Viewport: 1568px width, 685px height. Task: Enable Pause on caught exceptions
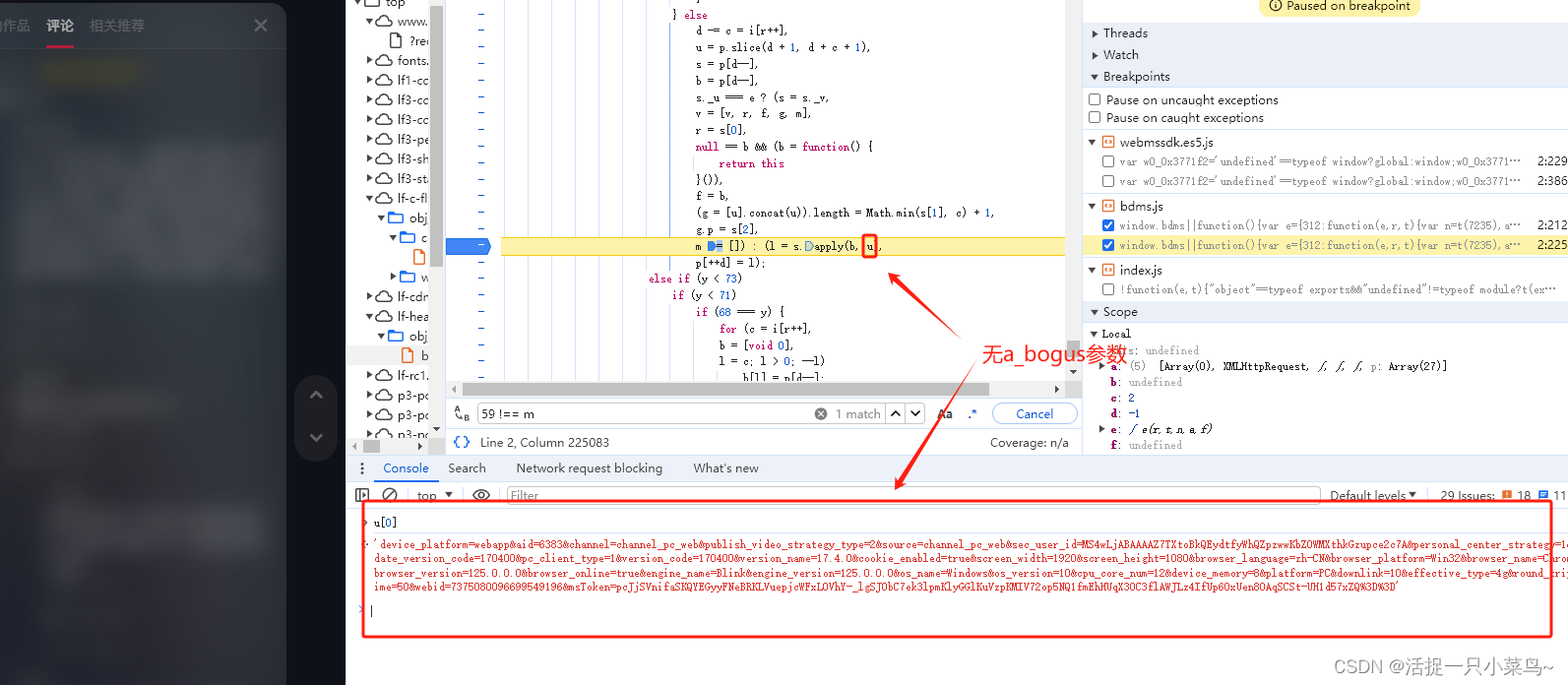pos(1095,118)
